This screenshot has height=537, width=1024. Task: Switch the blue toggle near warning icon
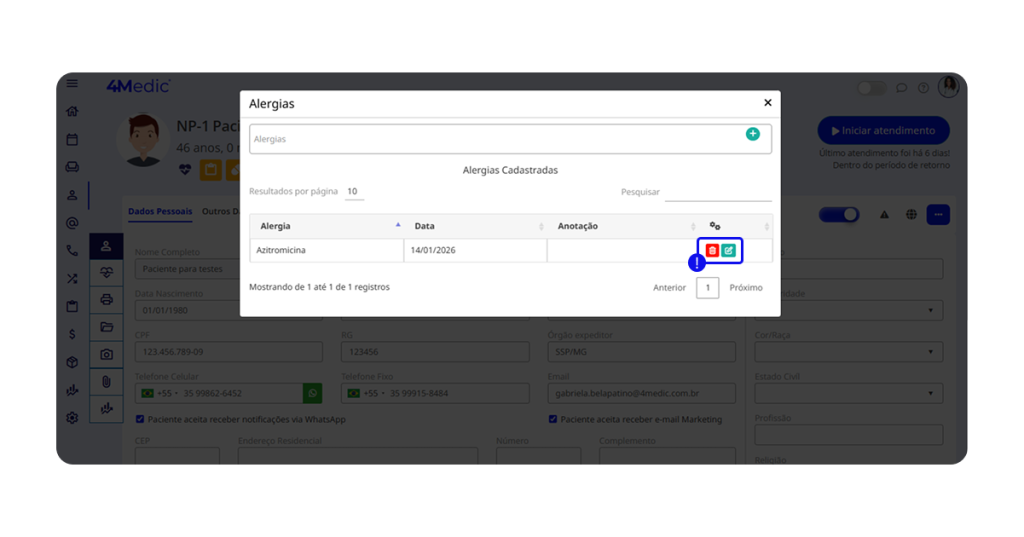pyautogui.click(x=839, y=214)
